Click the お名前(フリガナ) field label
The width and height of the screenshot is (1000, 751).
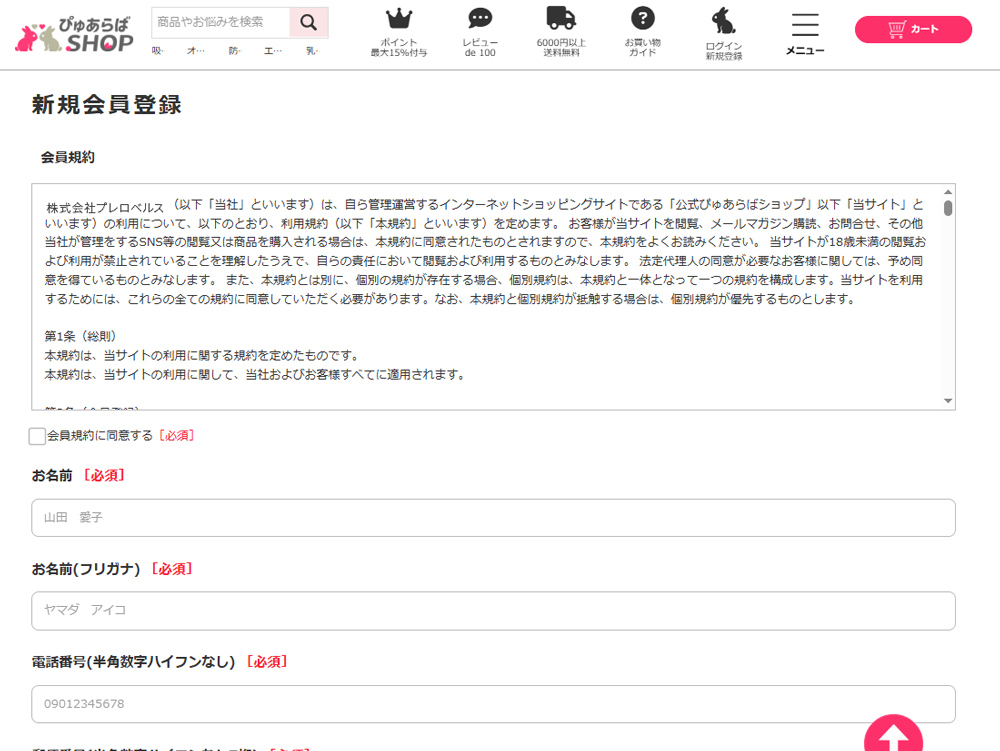pyautogui.click(x=85, y=569)
